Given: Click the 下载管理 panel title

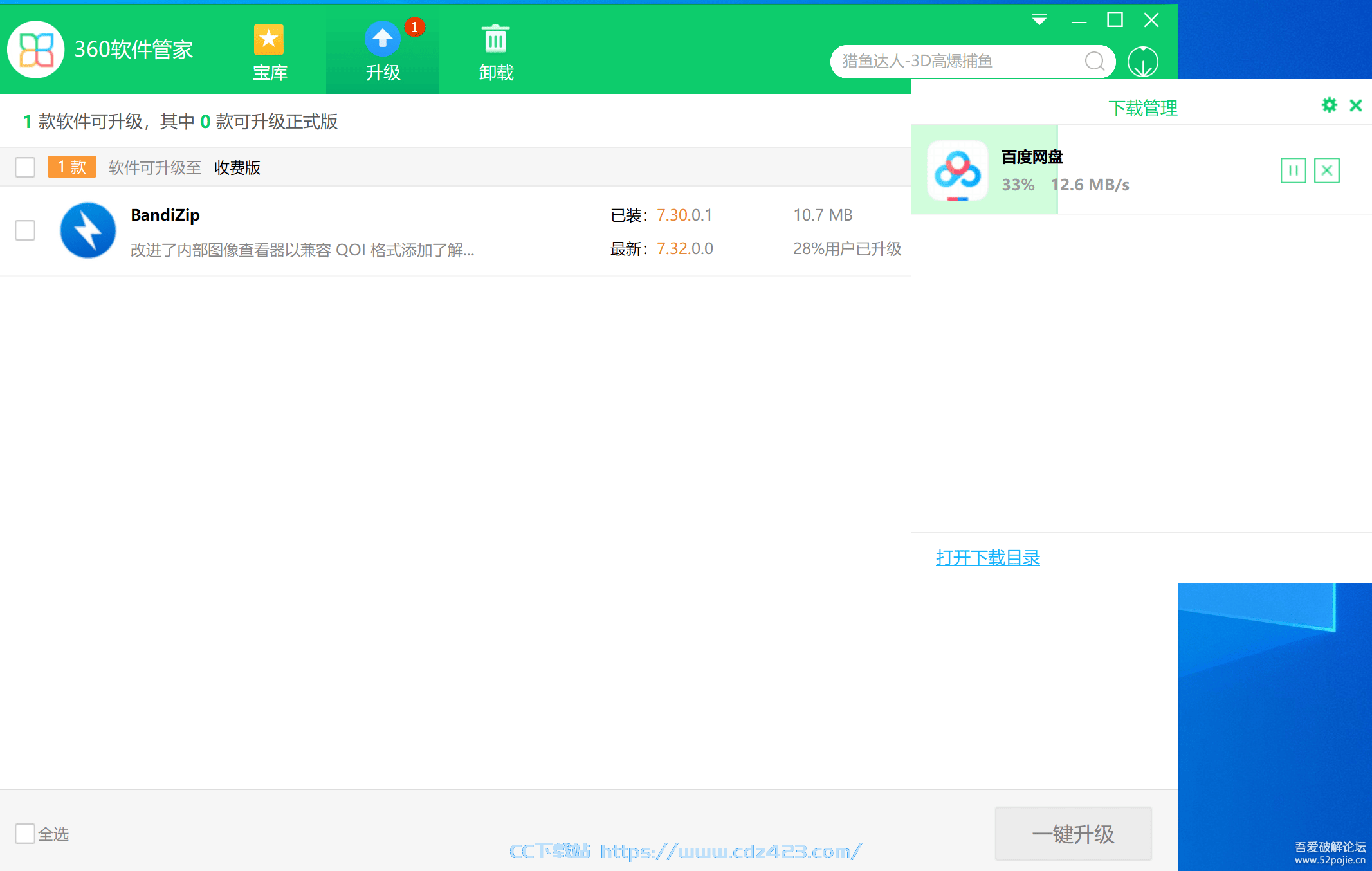Looking at the screenshot, I should point(1143,108).
